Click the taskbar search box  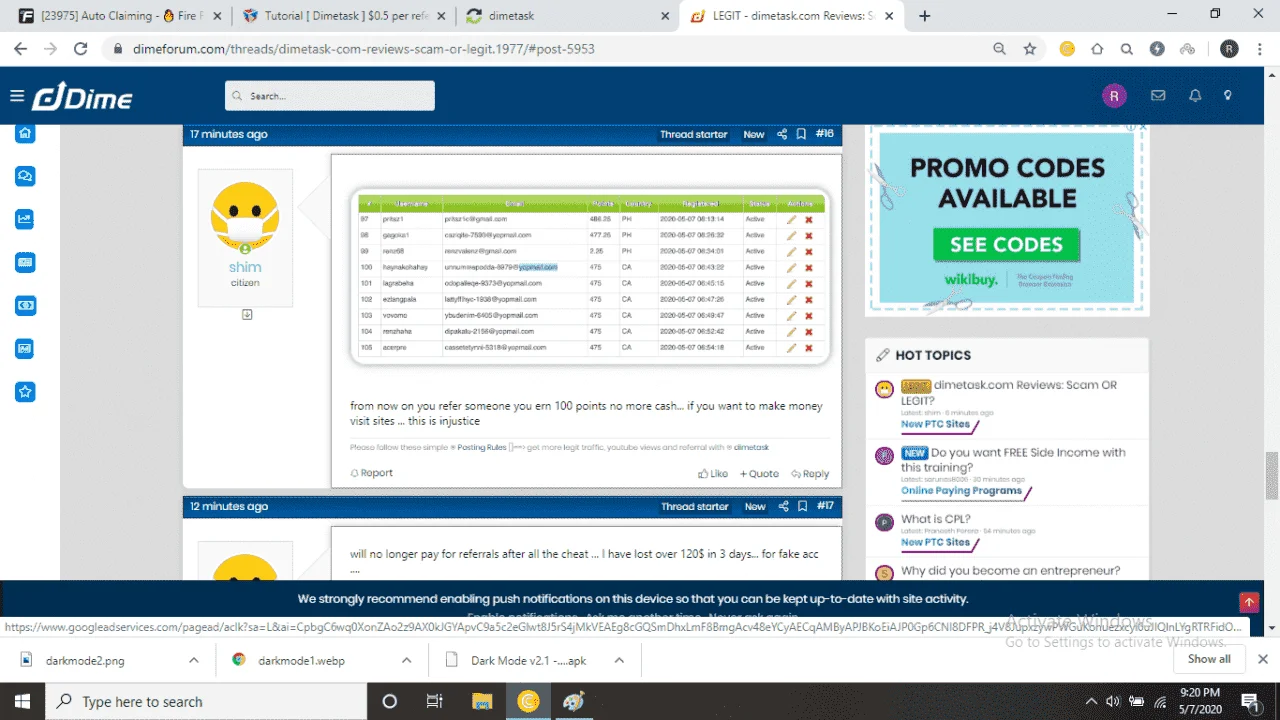205,701
